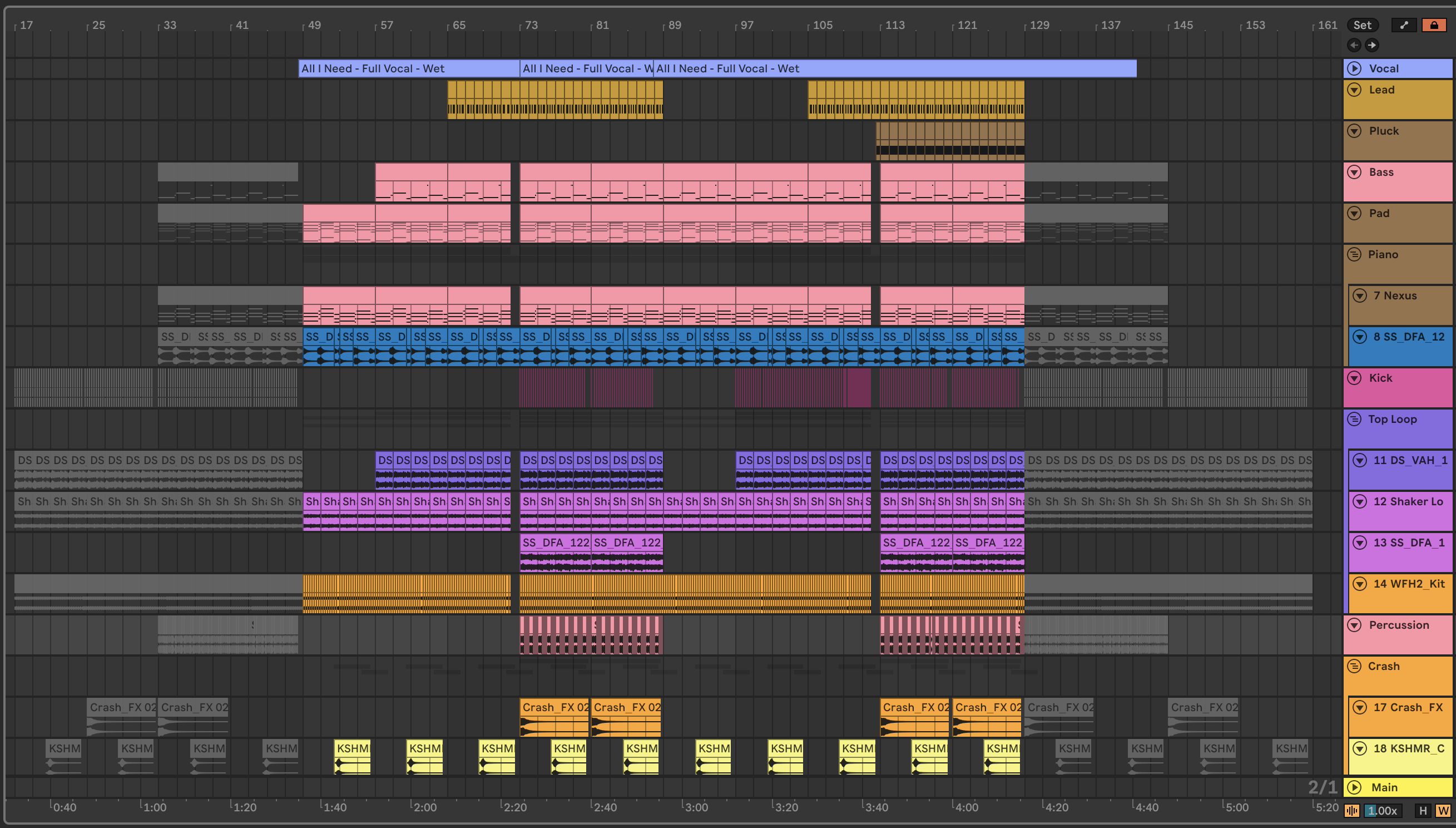Screen dimensions: 1456x828
Task: Toggle the waveform zoom icon
Action: coord(1352,810)
